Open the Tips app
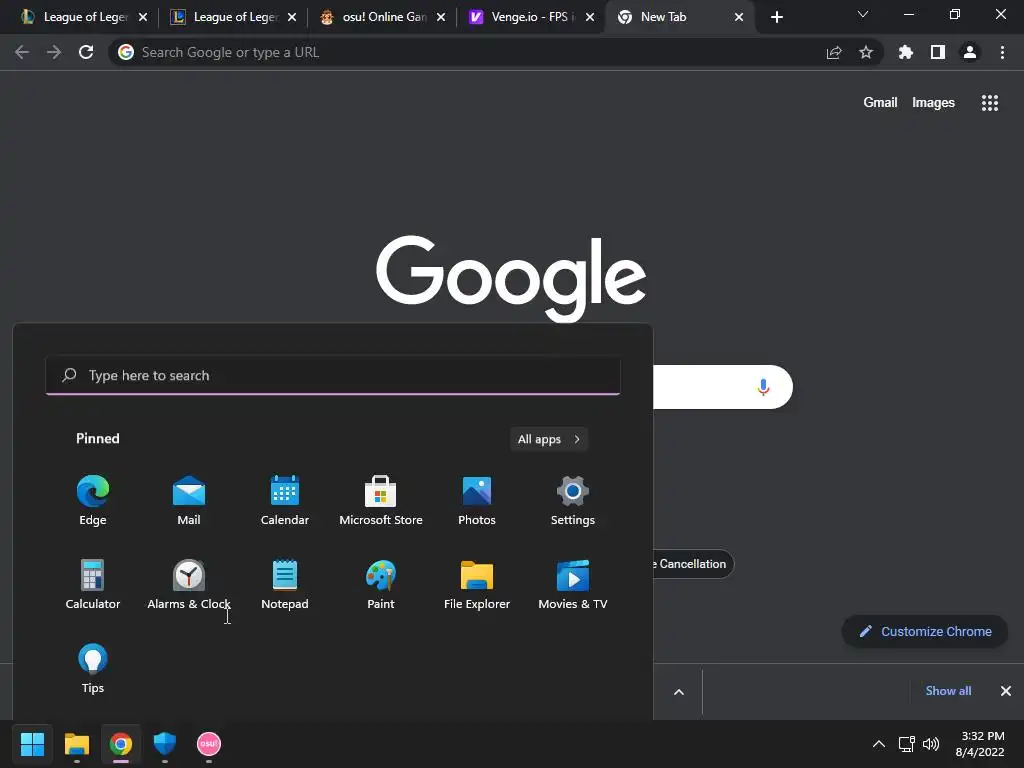1024x768 pixels. tap(93, 668)
